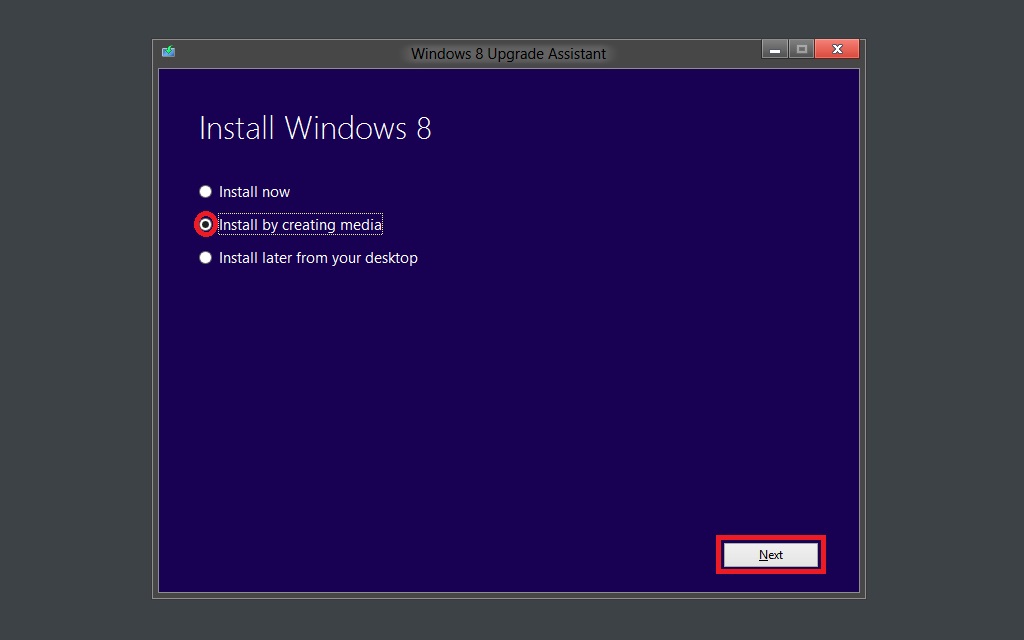The image size is (1024, 640).
Task: Click the 'Install later from your desktop' label
Action: [x=318, y=258]
